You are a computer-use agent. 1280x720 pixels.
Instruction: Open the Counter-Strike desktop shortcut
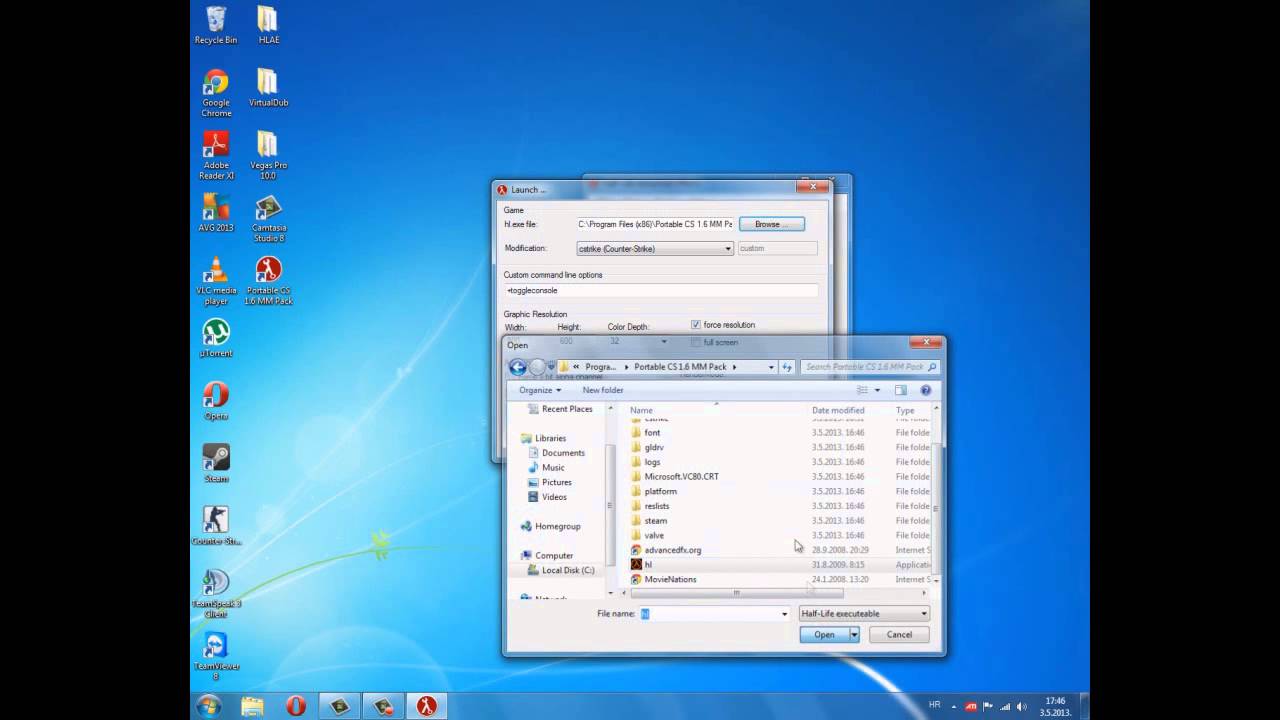216,526
